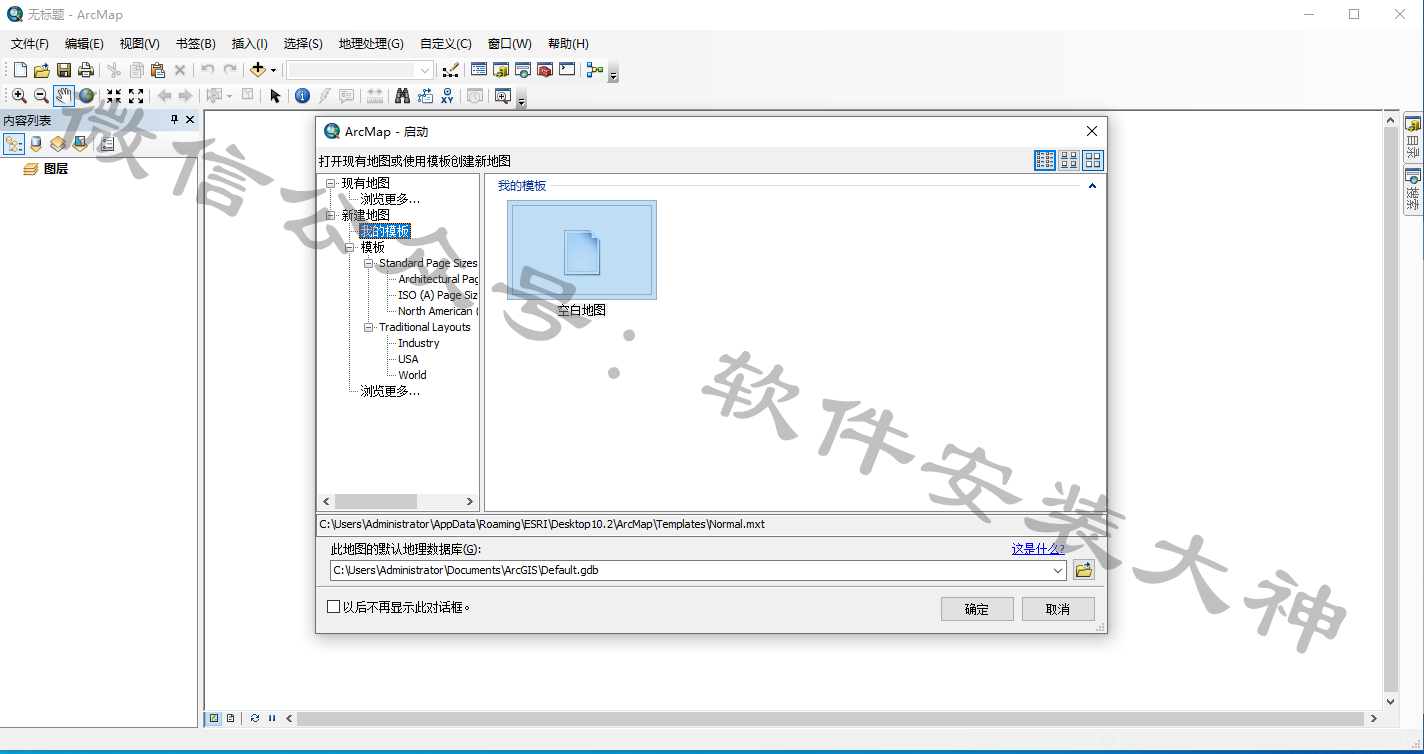Collapse the 现有地图 tree node
Screen dimensions: 1424x754
[x=331, y=183]
